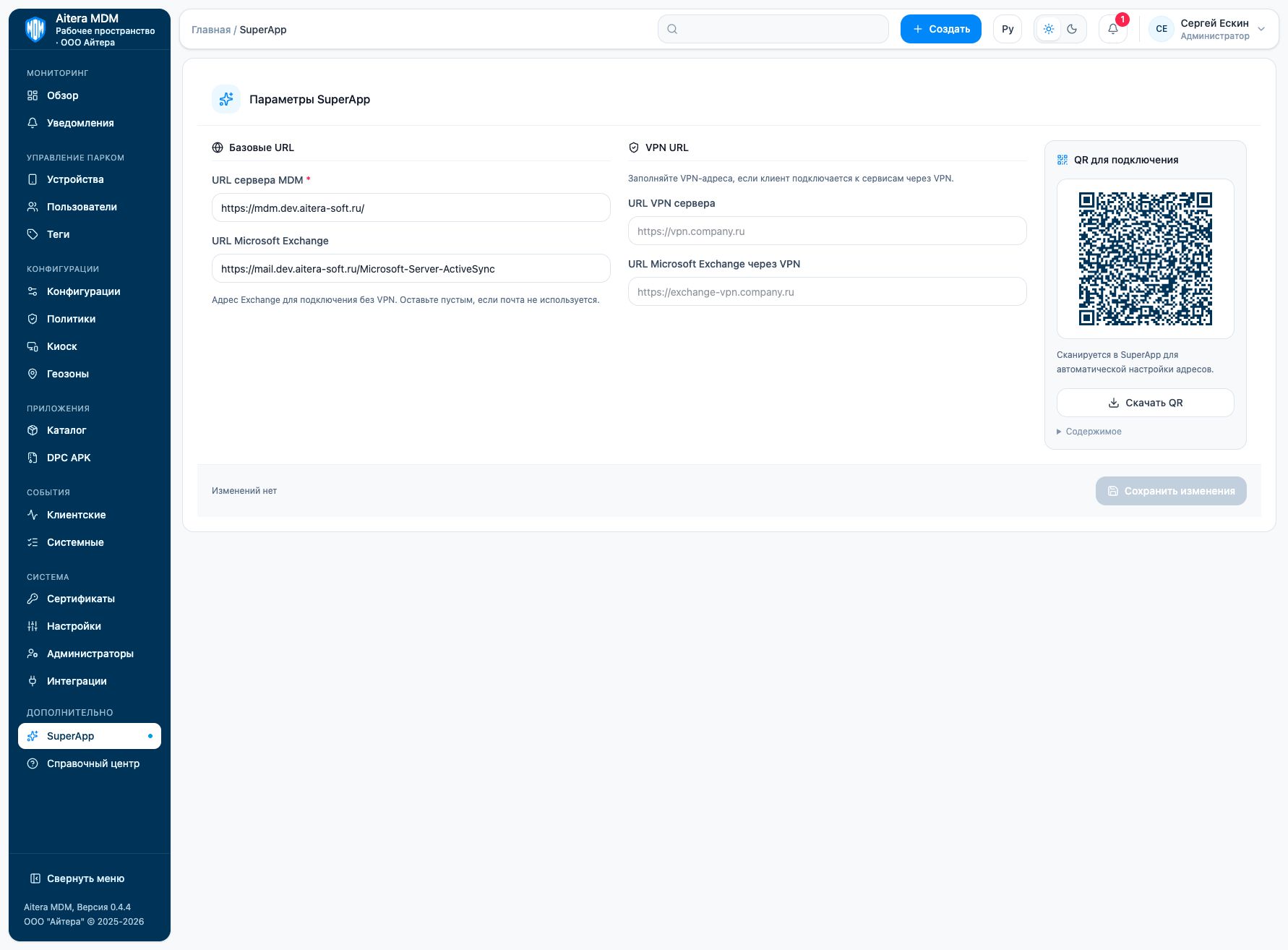Viewport: 1288px width, 950px height.
Task: Switch to light theme with sun icon
Action: point(1049,29)
